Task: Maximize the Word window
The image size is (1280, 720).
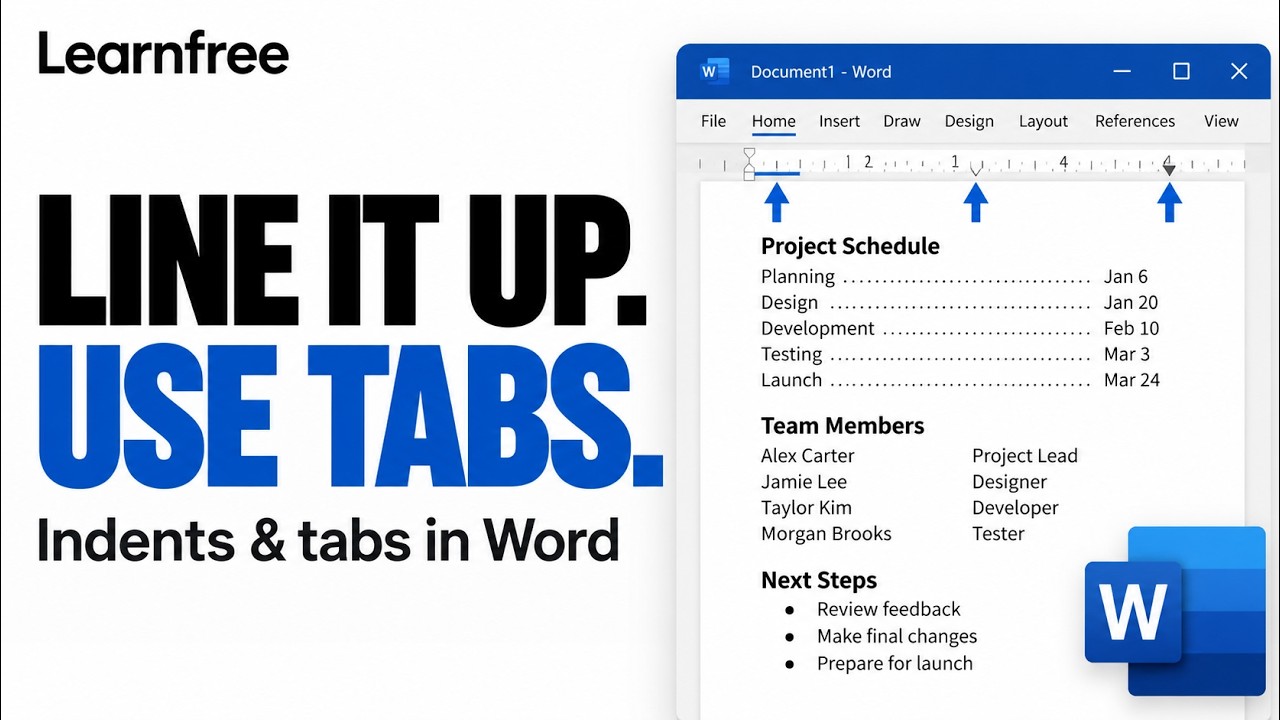Action: pyautogui.click(x=1181, y=71)
